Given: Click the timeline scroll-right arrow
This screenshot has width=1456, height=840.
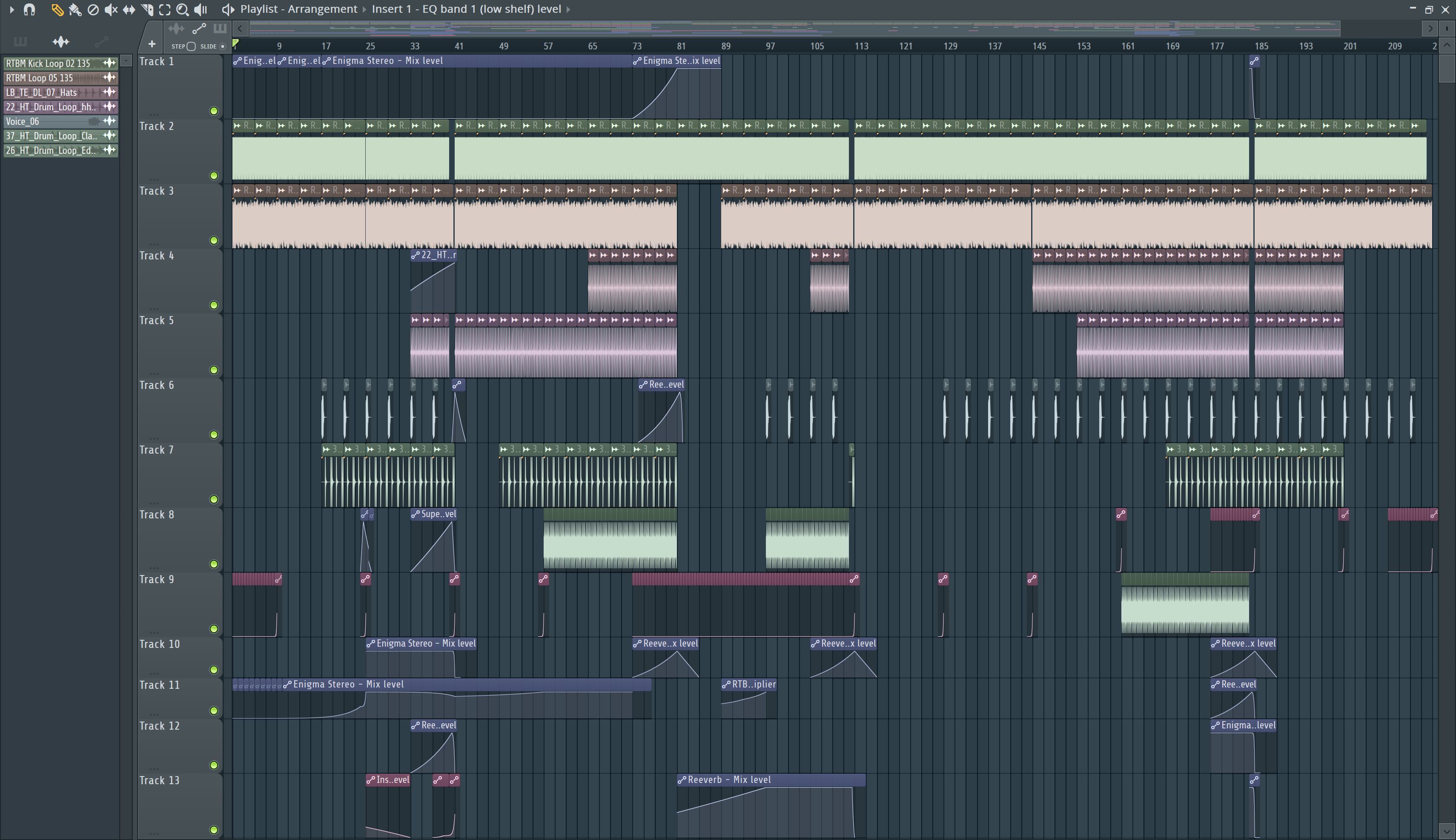Looking at the screenshot, I should (1430, 28).
